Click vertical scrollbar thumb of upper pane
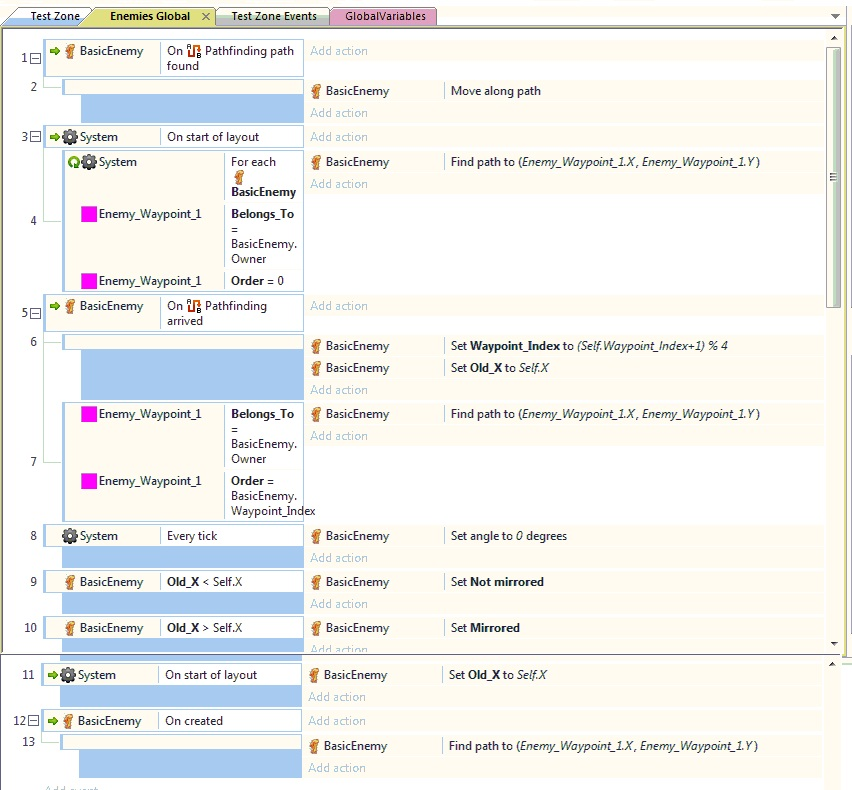The height and width of the screenshot is (790, 852). pos(834,178)
